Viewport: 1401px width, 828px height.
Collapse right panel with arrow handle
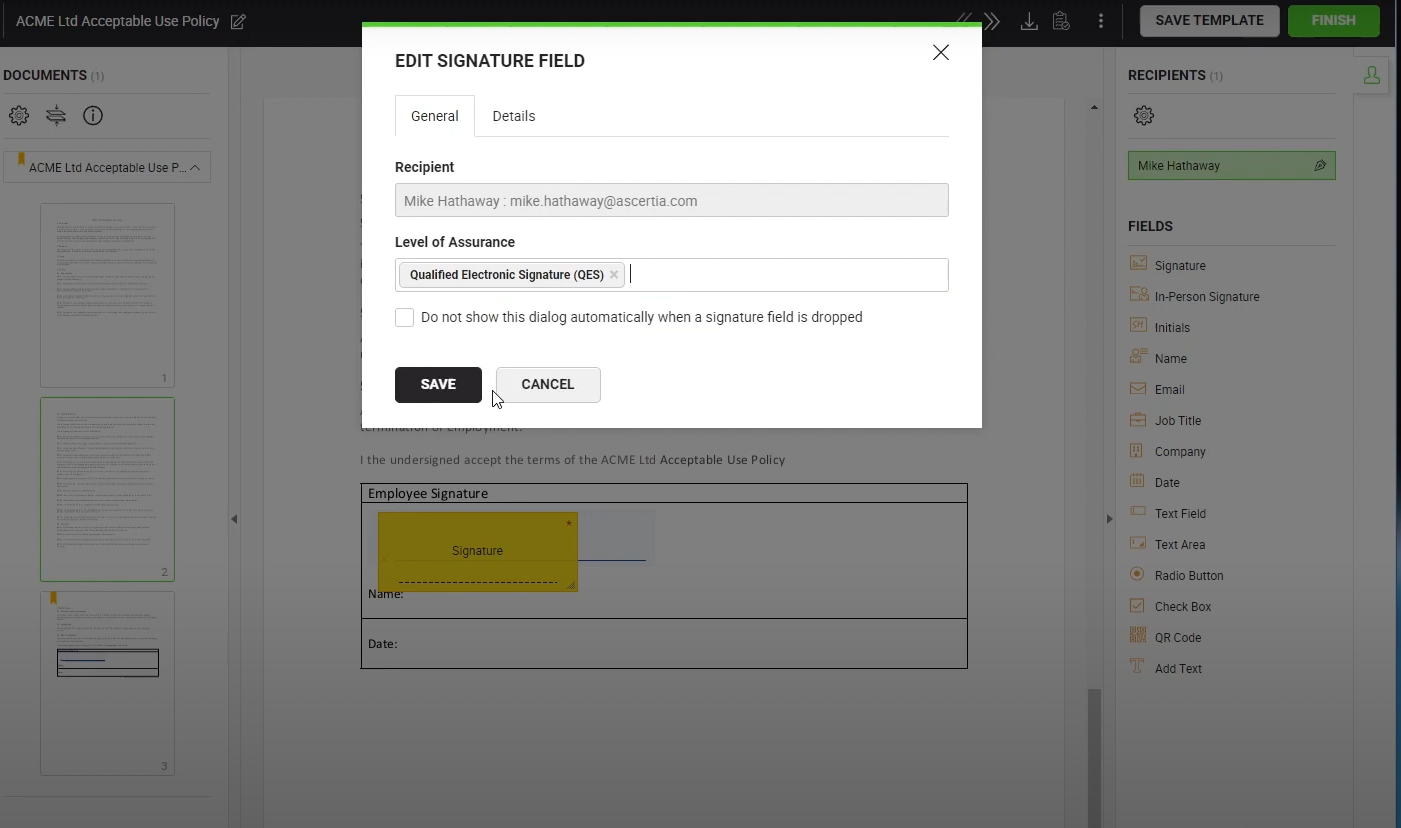coord(1109,519)
